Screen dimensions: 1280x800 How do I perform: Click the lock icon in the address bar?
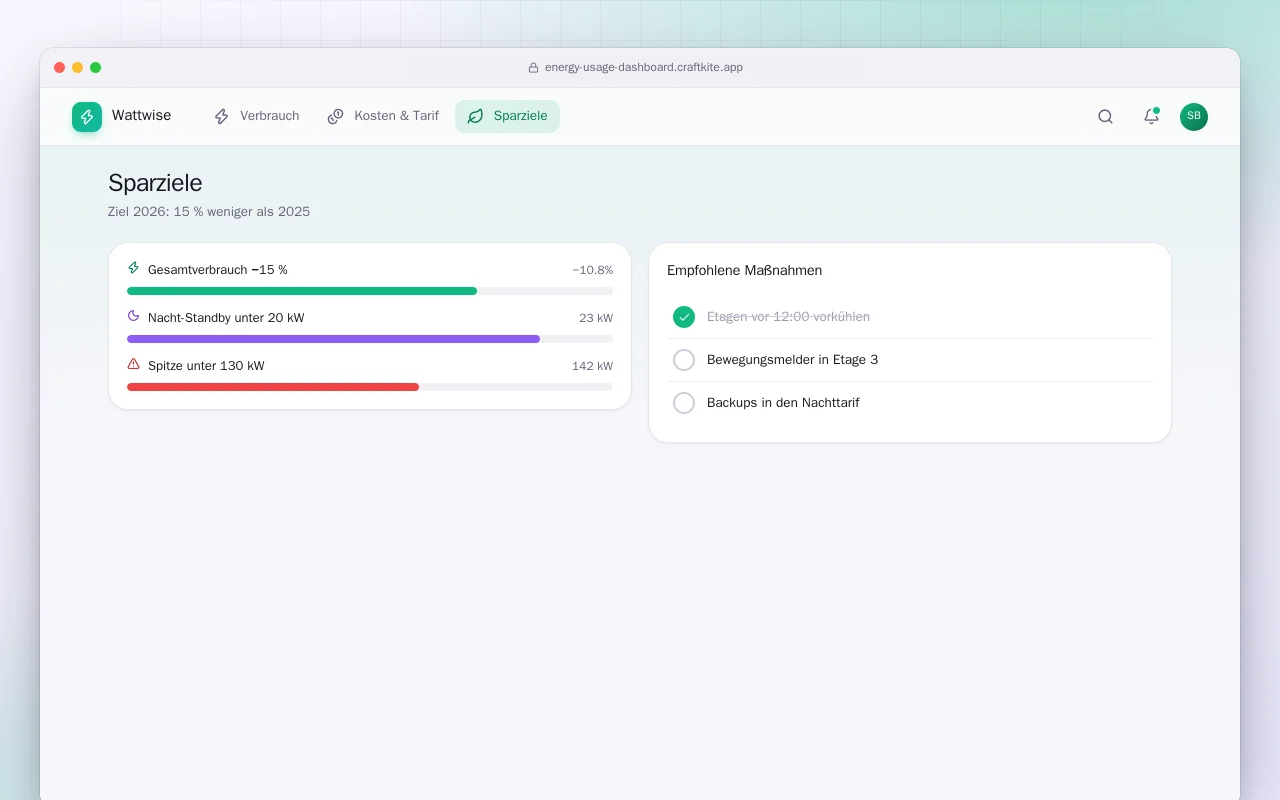pos(534,68)
